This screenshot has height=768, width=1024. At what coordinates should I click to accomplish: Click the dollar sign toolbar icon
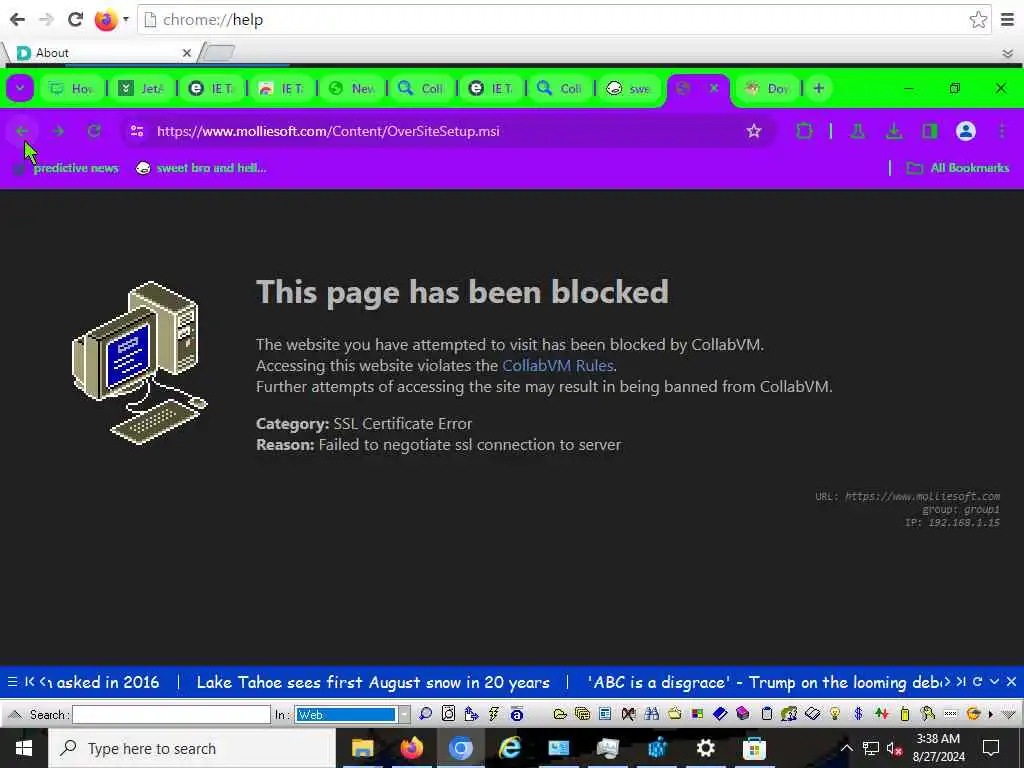(x=858, y=714)
